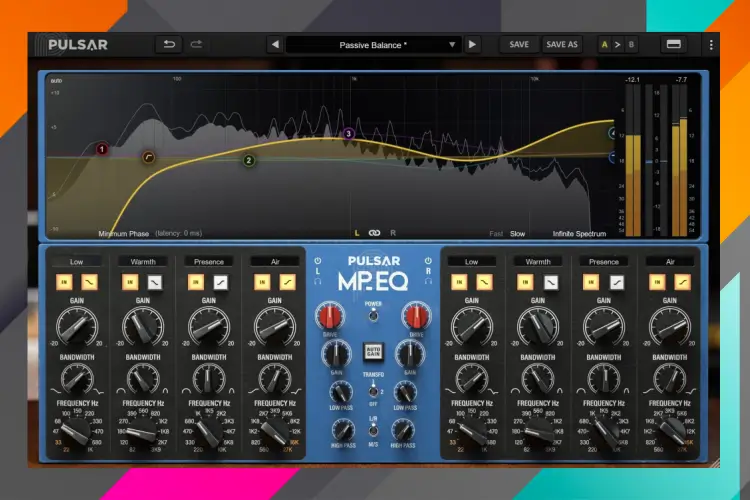Click the link channels chain icon
Screen dimensions: 750x500
[x=375, y=233]
